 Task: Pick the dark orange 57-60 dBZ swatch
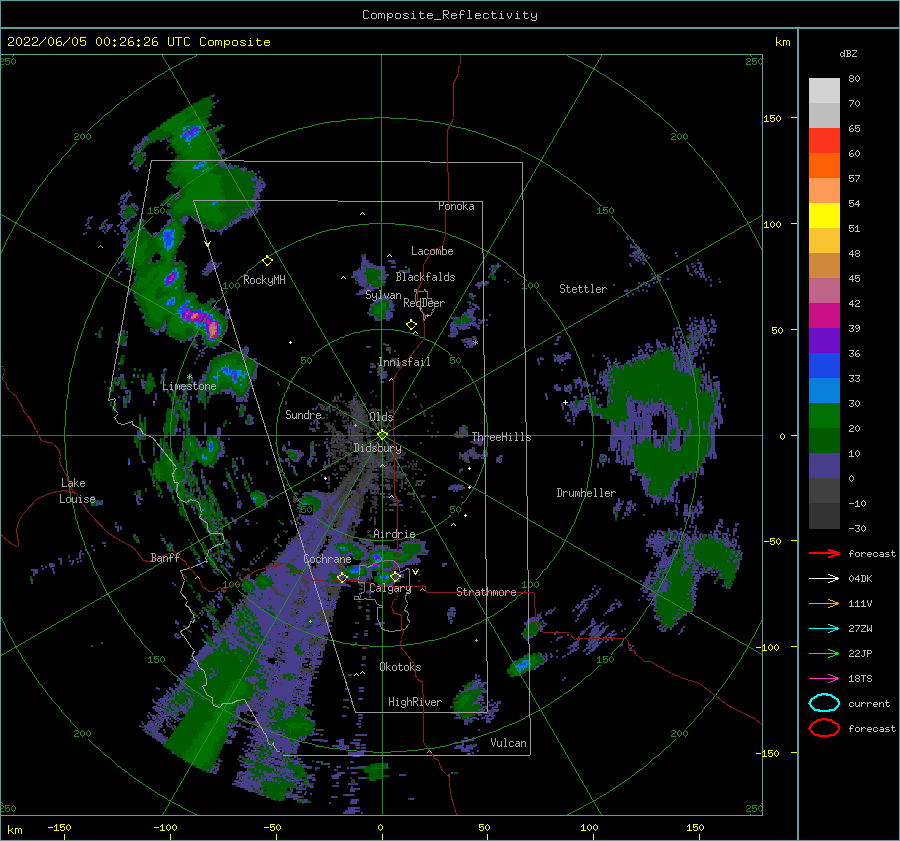[824, 166]
